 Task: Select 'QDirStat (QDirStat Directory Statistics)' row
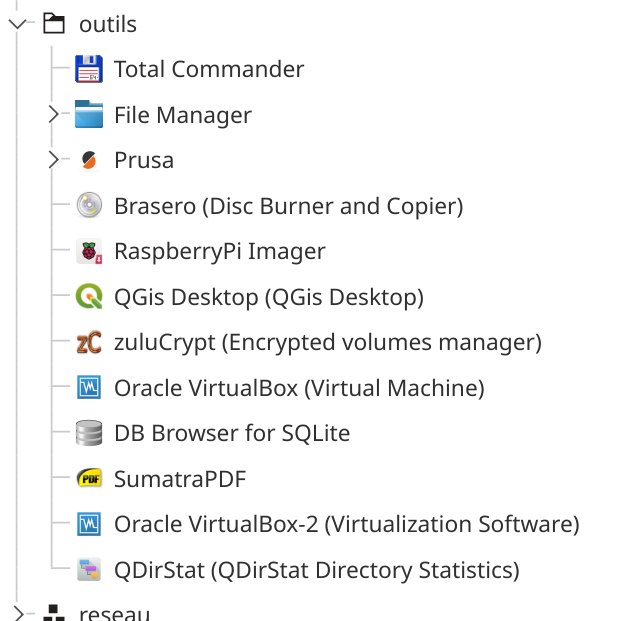(x=317, y=570)
